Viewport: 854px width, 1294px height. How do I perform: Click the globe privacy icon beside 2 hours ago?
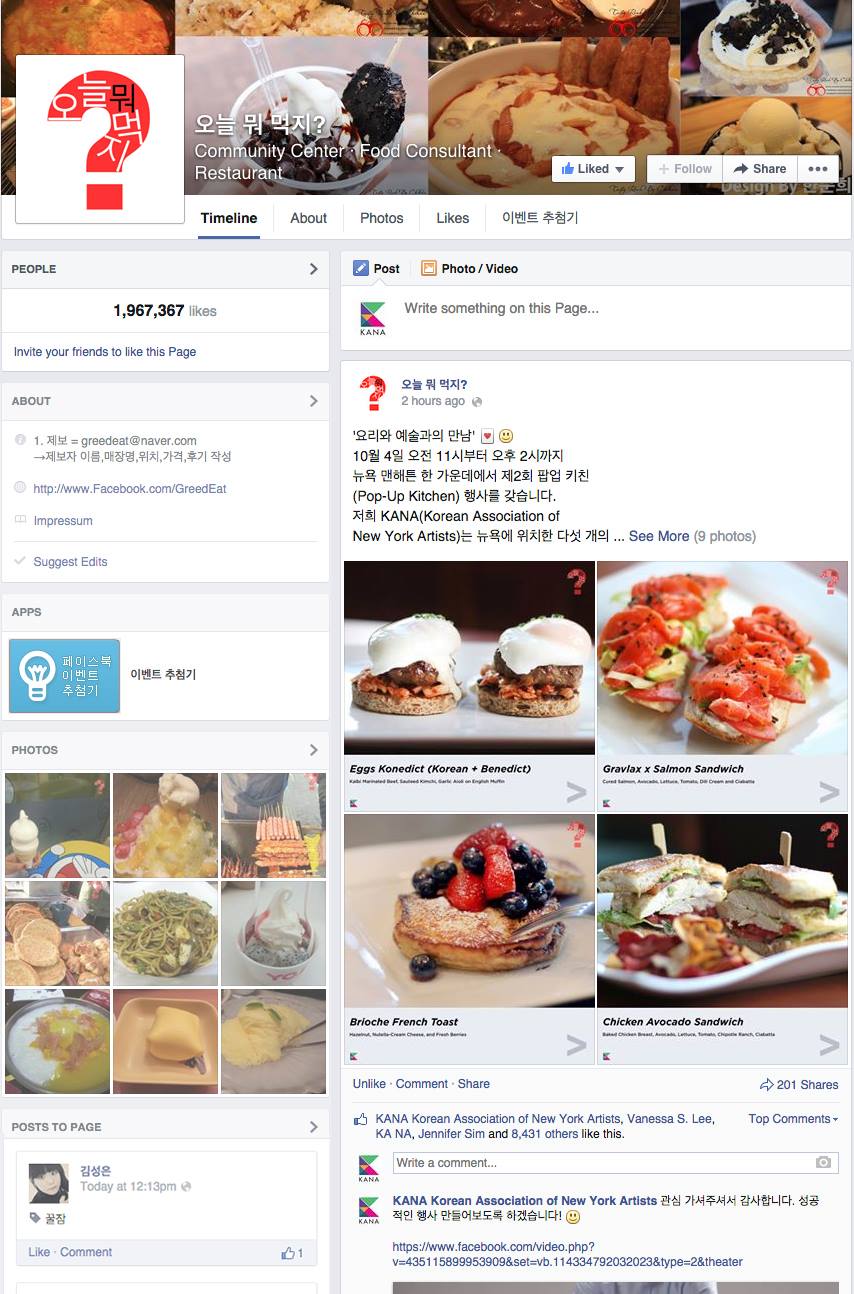[x=477, y=402]
